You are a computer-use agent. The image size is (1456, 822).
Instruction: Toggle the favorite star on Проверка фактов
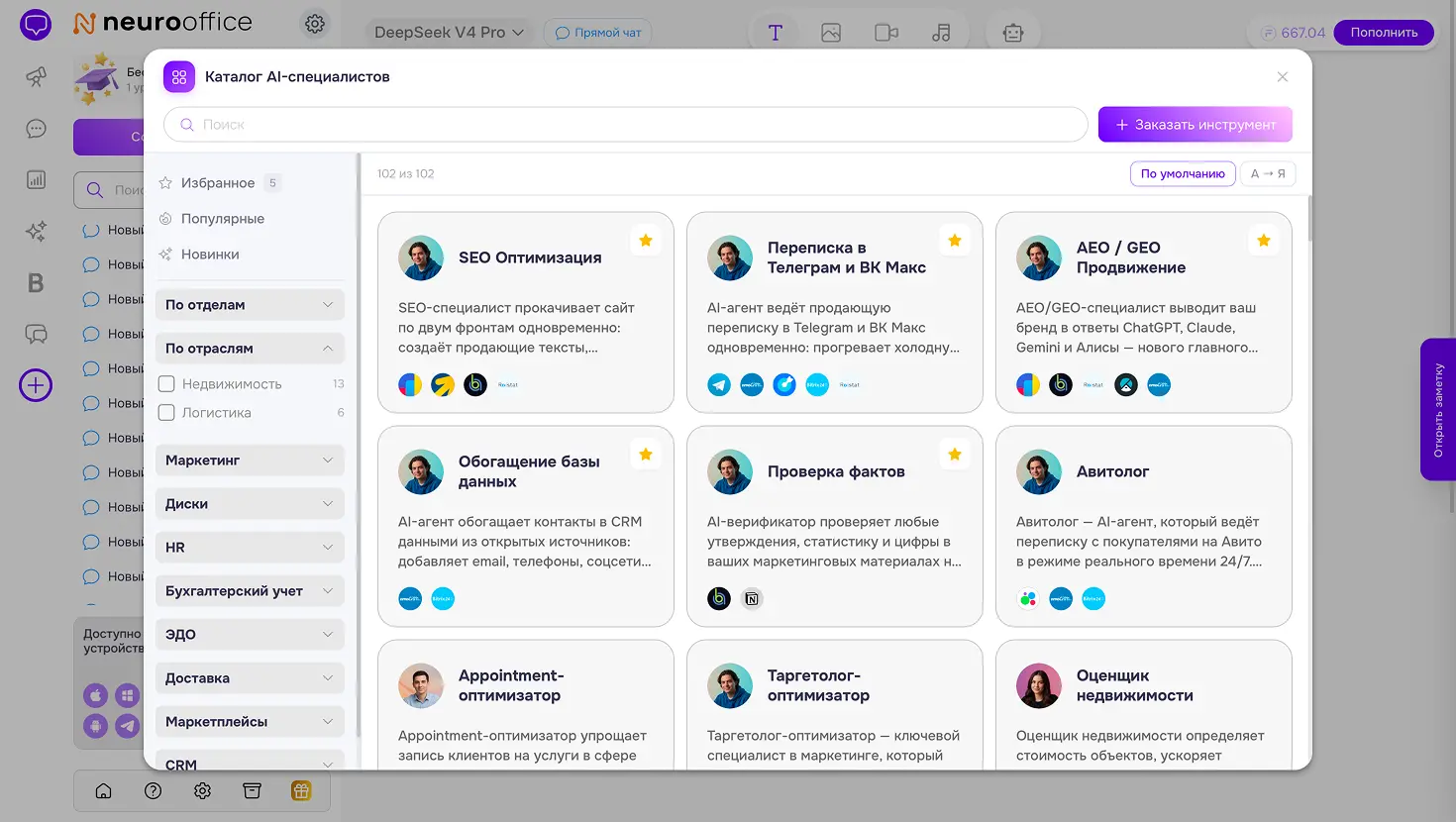955,455
